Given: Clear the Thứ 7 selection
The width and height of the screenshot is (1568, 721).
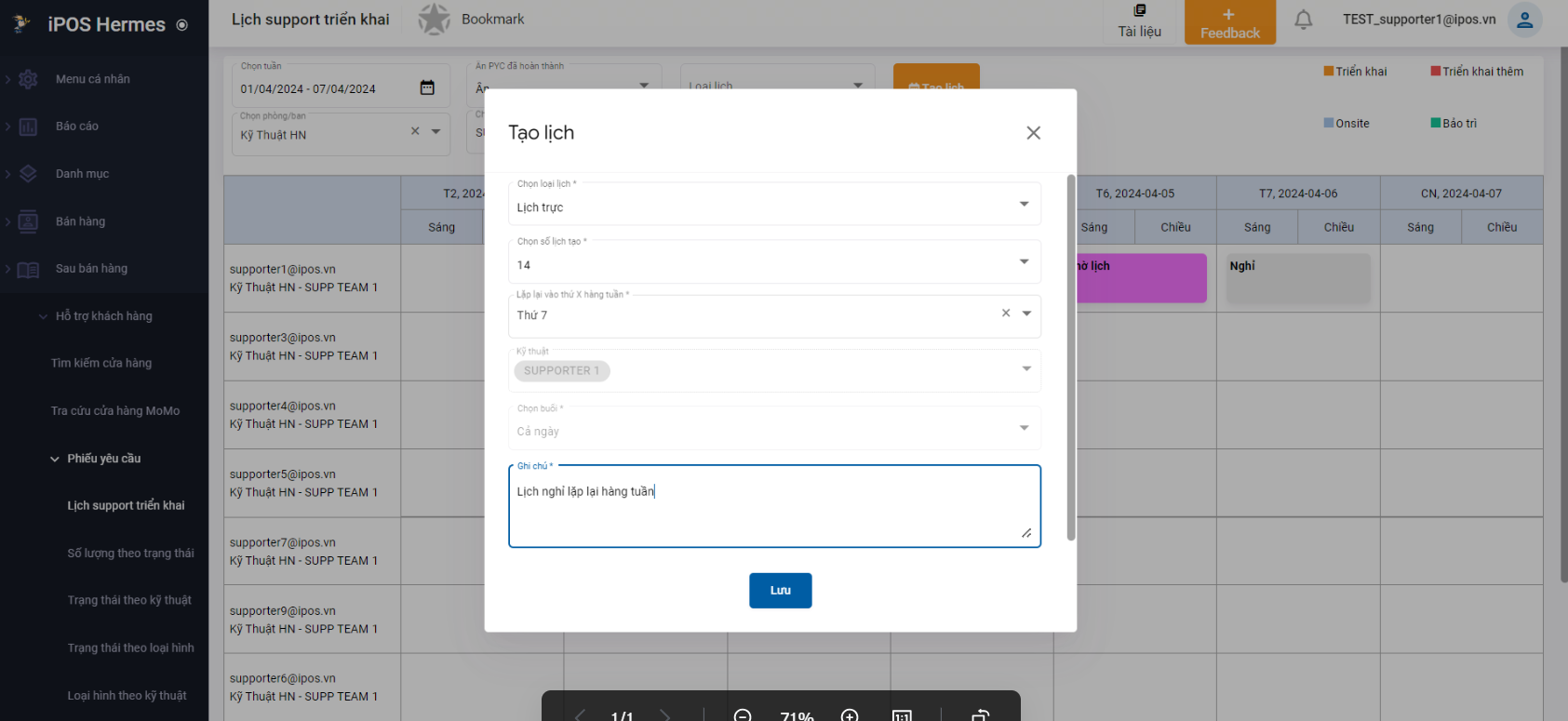Looking at the screenshot, I should tap(1005, 314).
